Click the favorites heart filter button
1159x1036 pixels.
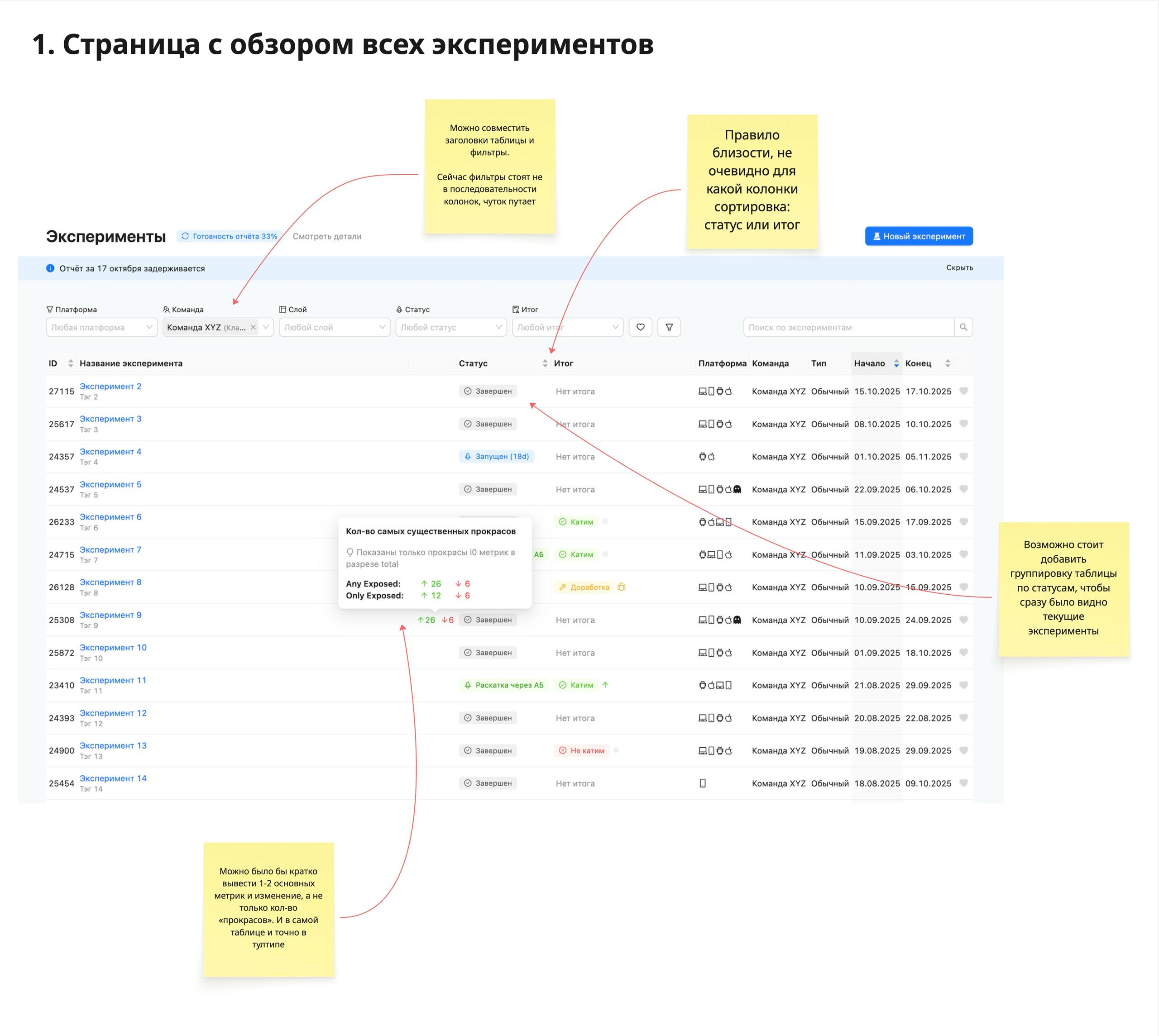coord(641,327)
